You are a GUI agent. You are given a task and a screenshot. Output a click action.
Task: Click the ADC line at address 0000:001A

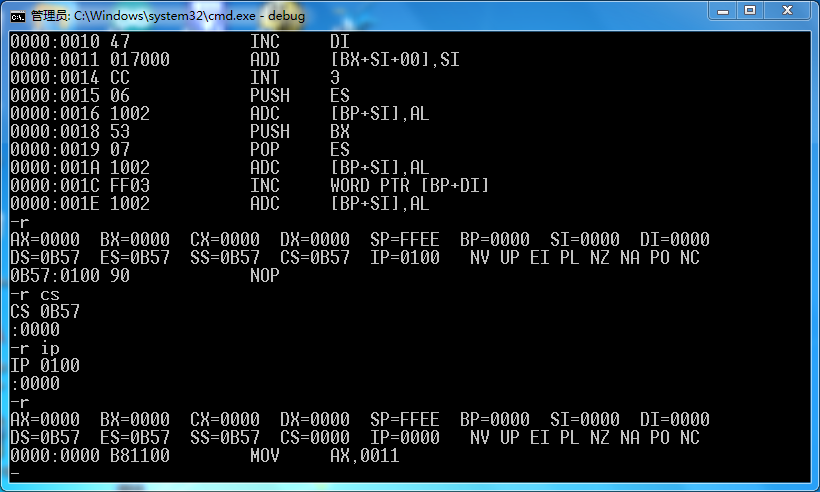220,167
